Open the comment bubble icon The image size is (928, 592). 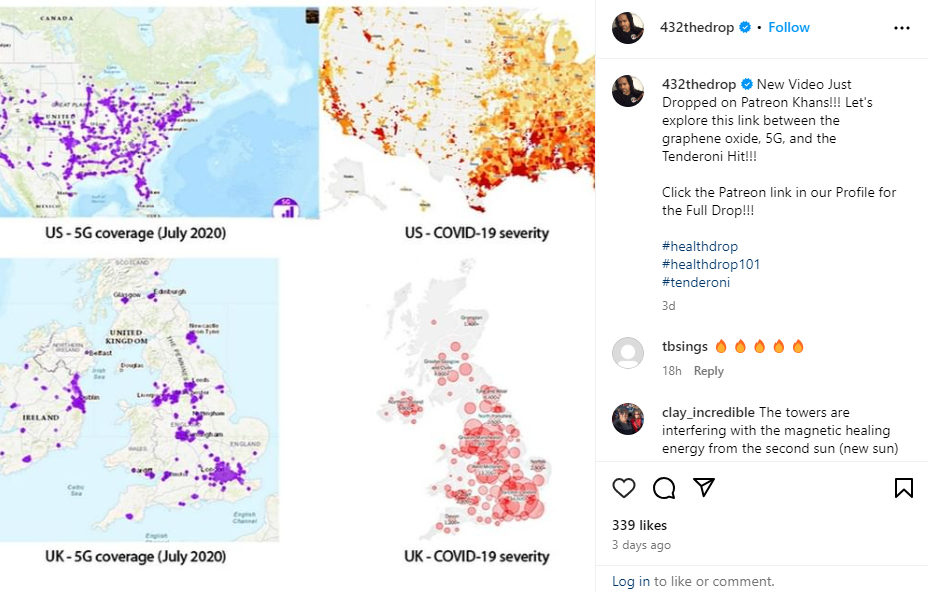663,488
